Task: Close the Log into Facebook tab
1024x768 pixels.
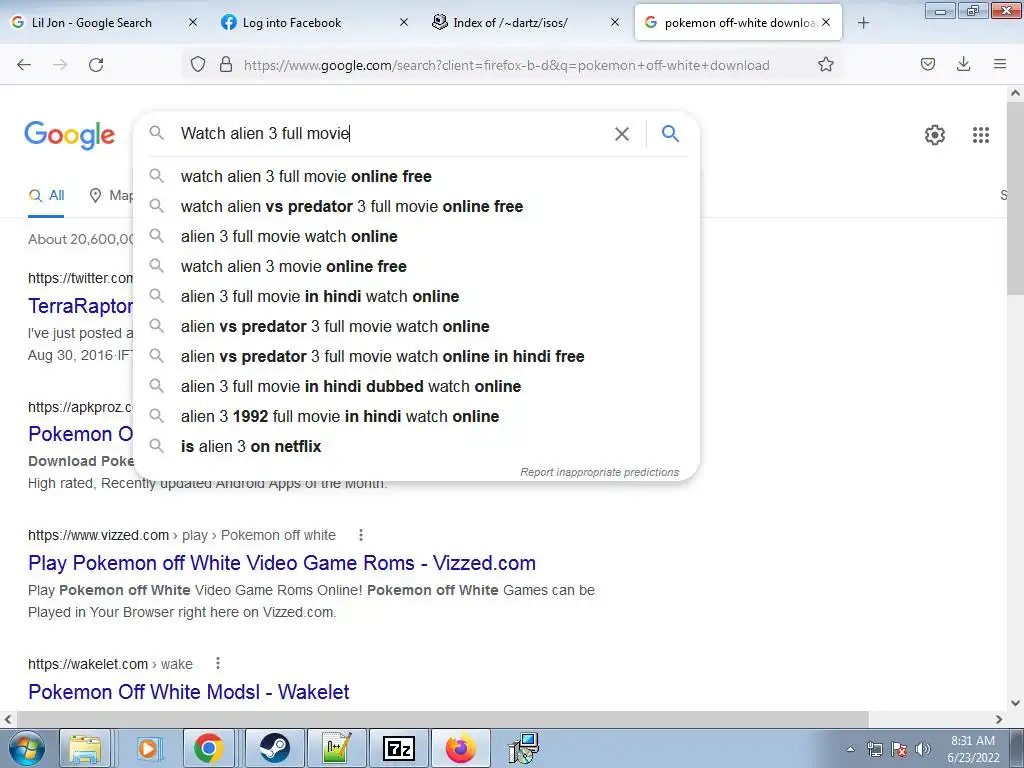Action: [x=404, y=23]
